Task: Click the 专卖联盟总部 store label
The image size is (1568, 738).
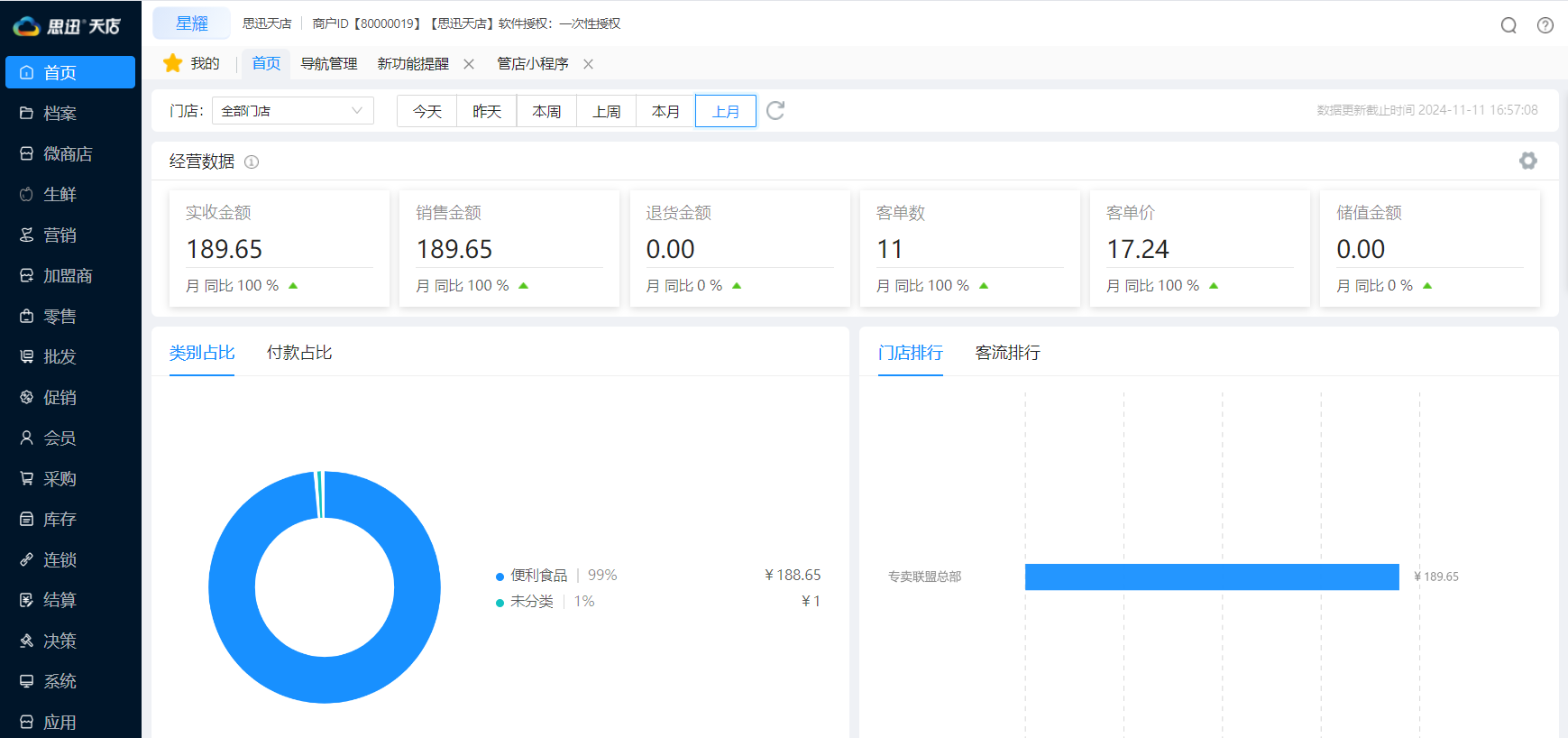Action: (924, 577)
